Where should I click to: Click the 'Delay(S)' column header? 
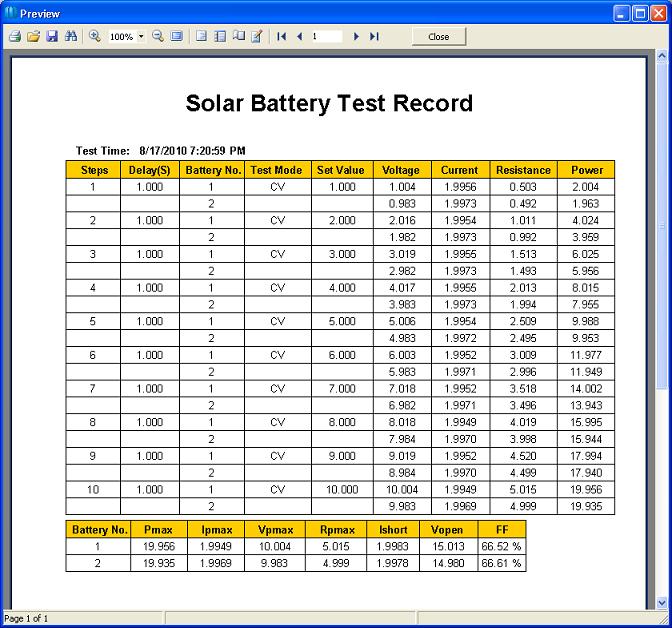click(150, 170)
